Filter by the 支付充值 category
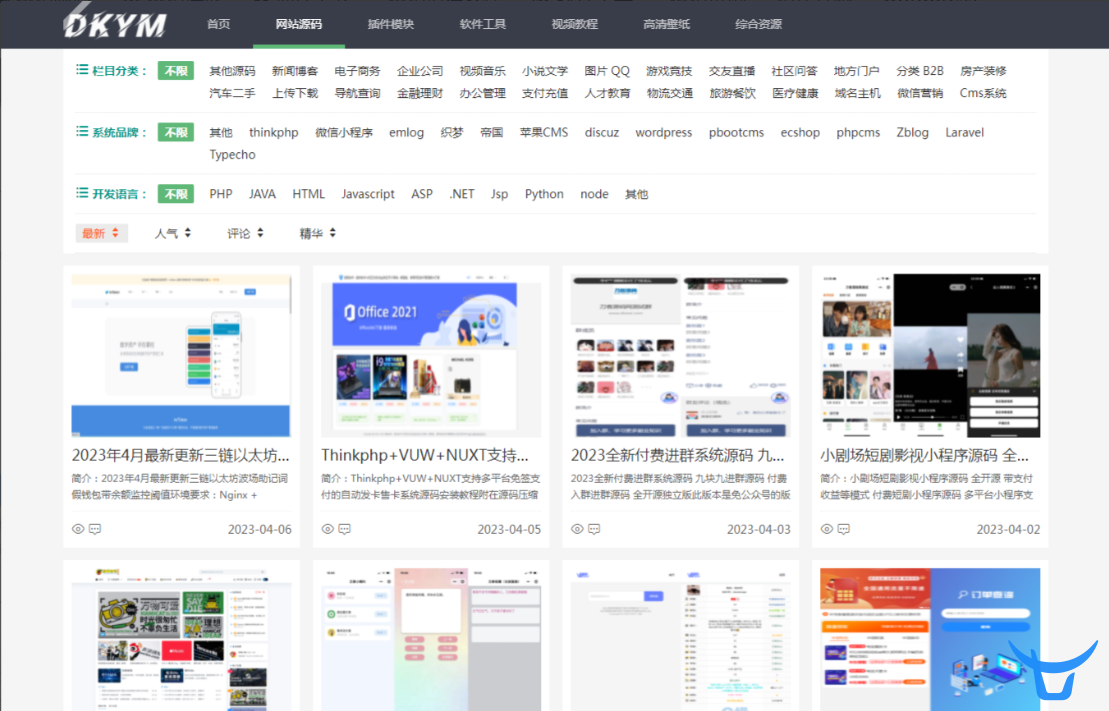Screen dimensions: 1109x711 click(x=545, y=93)
